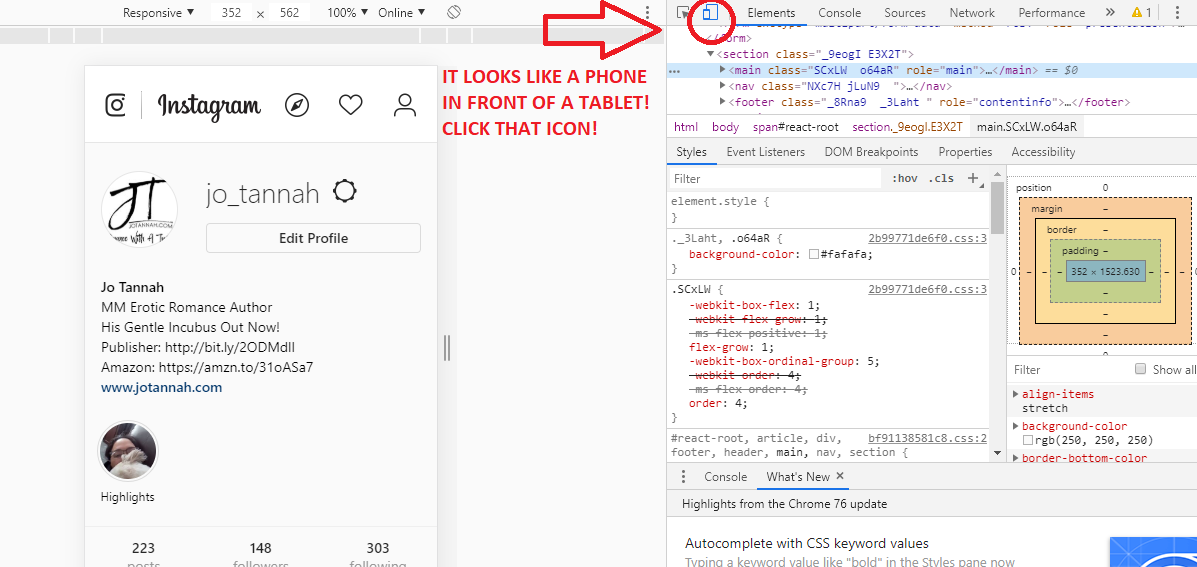
Task: Open DevTools customize three-dot menu
Action: (1179, 13)
